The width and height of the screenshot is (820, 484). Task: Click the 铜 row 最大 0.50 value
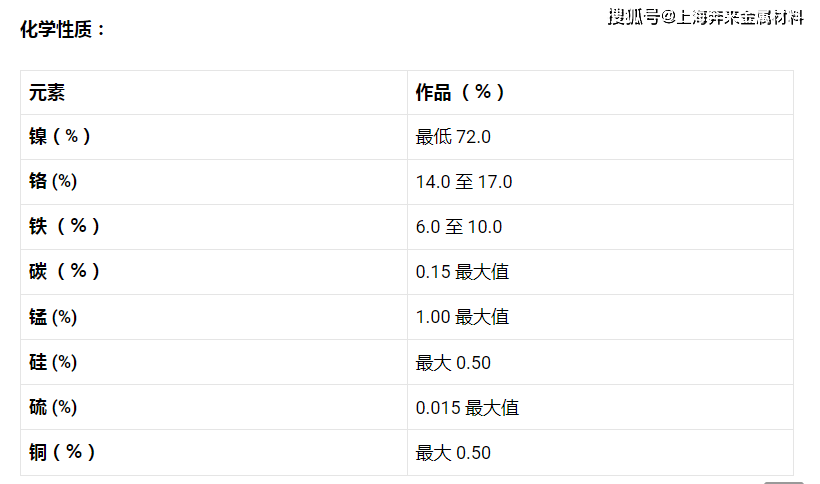click(453, 453)
